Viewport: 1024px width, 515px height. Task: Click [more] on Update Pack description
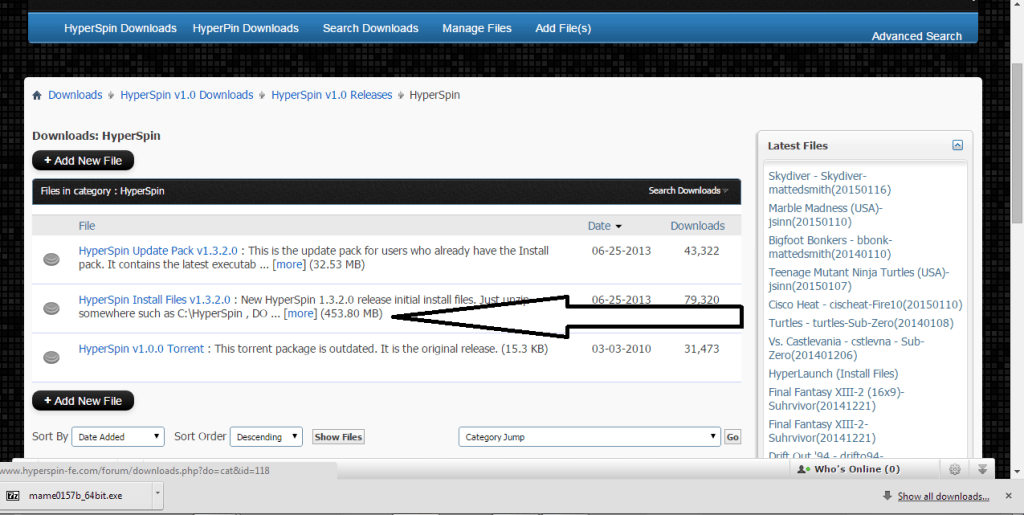288,265
